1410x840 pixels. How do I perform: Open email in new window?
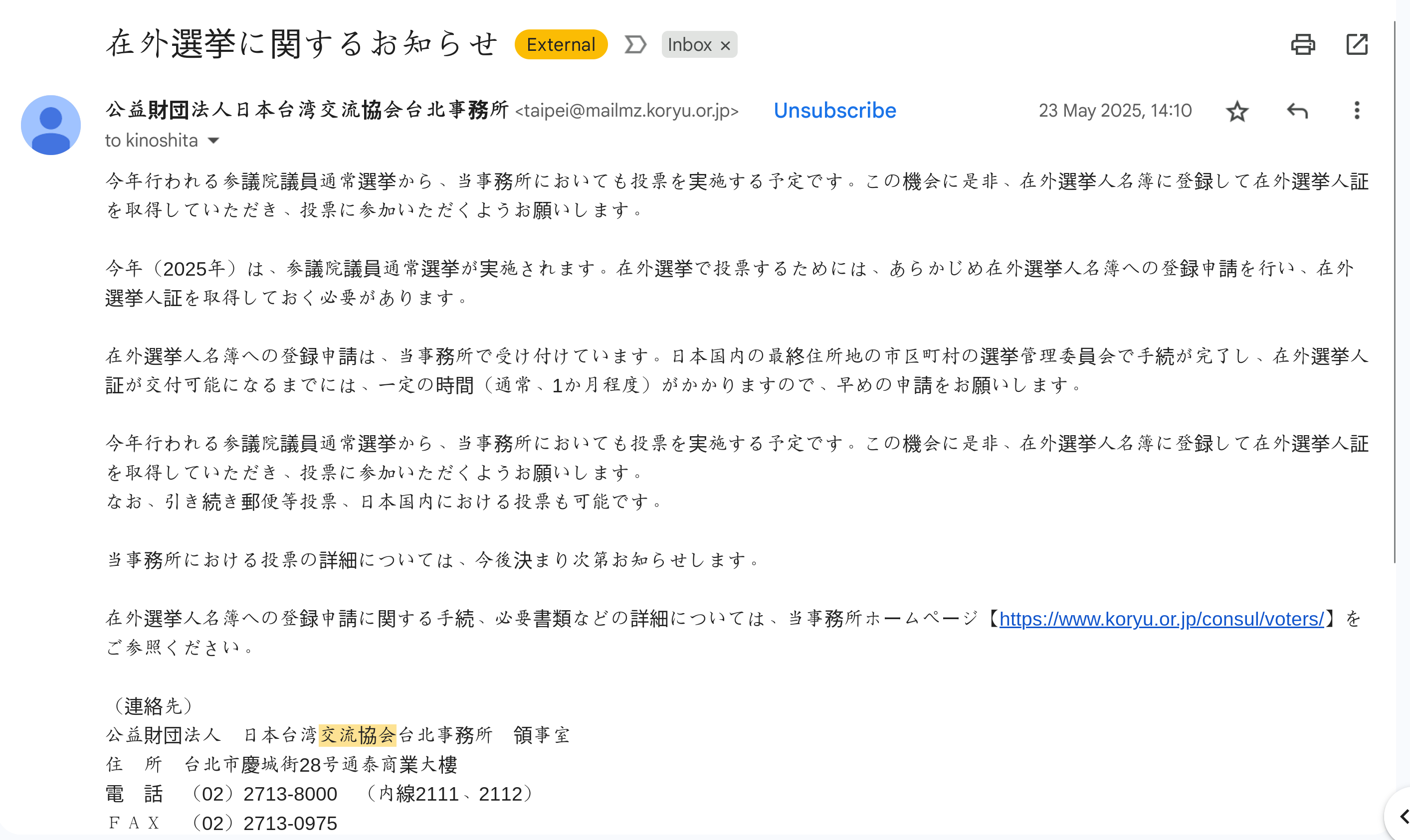click(x=1357, y=45)
